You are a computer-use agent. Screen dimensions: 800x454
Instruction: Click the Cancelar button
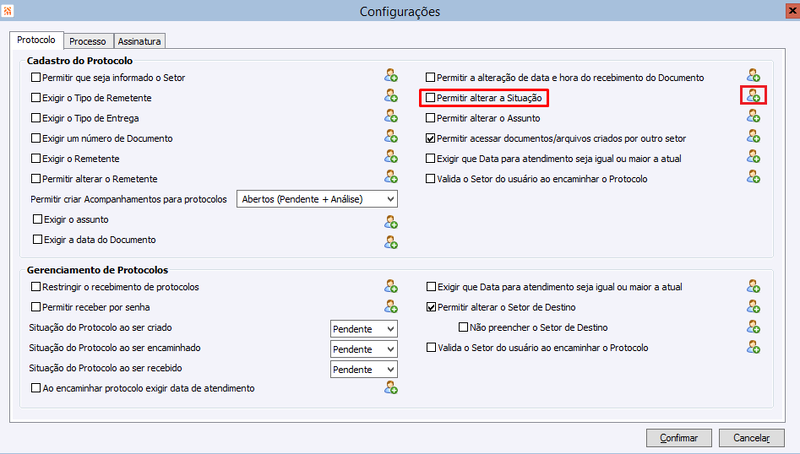[x=752, y=438]
